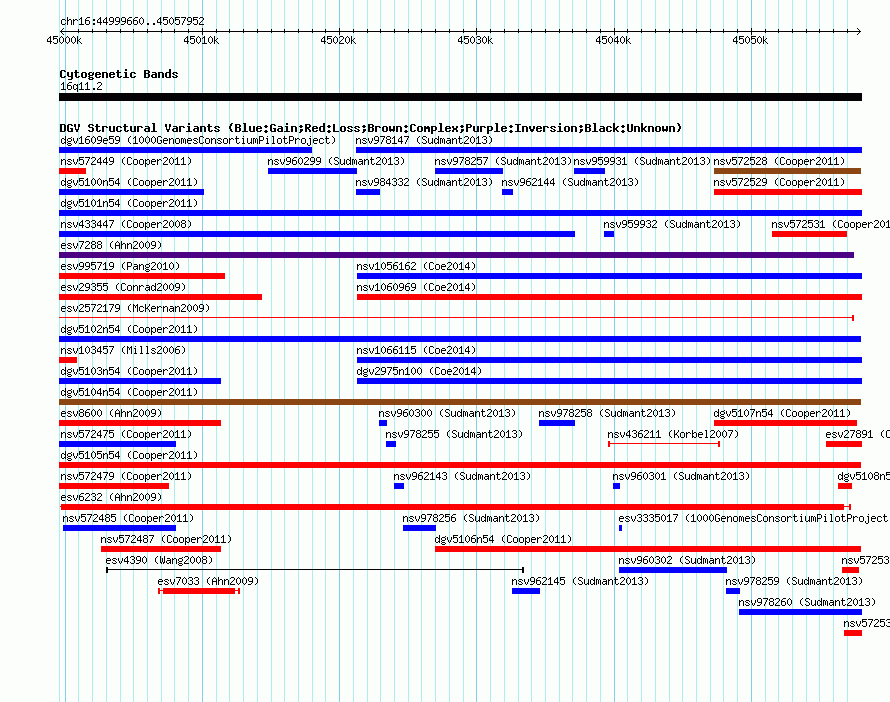This screenshot has width=890, height=702.
Task: Open nsv978255 (Sudmant2013) variant
Action: click(454, 434)
